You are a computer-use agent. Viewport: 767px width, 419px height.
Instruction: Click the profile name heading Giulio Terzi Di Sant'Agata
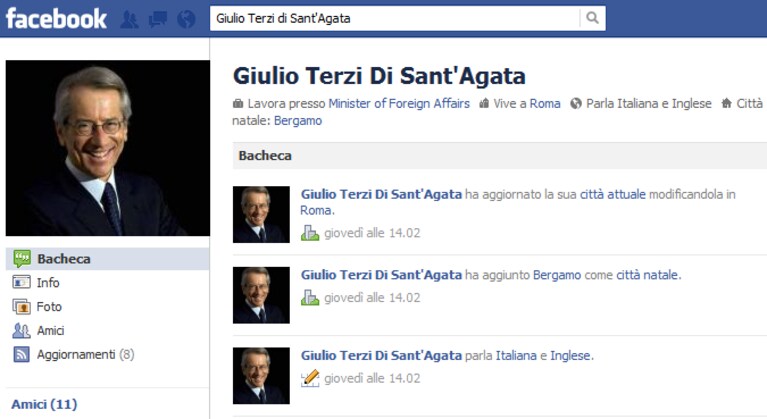point(379,76)
